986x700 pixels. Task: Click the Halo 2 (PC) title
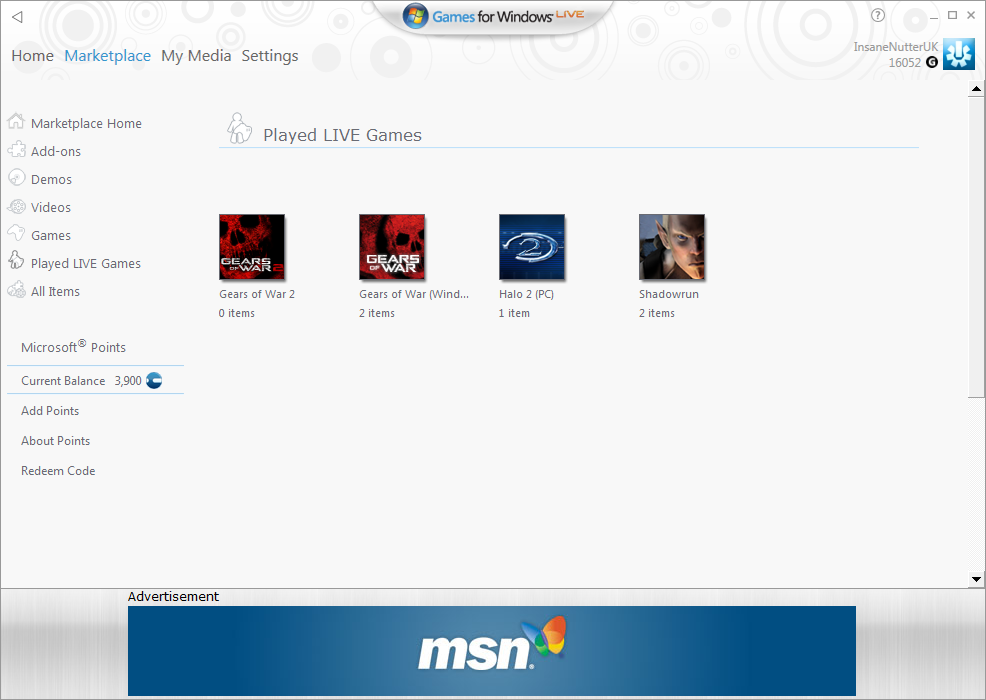526,294
